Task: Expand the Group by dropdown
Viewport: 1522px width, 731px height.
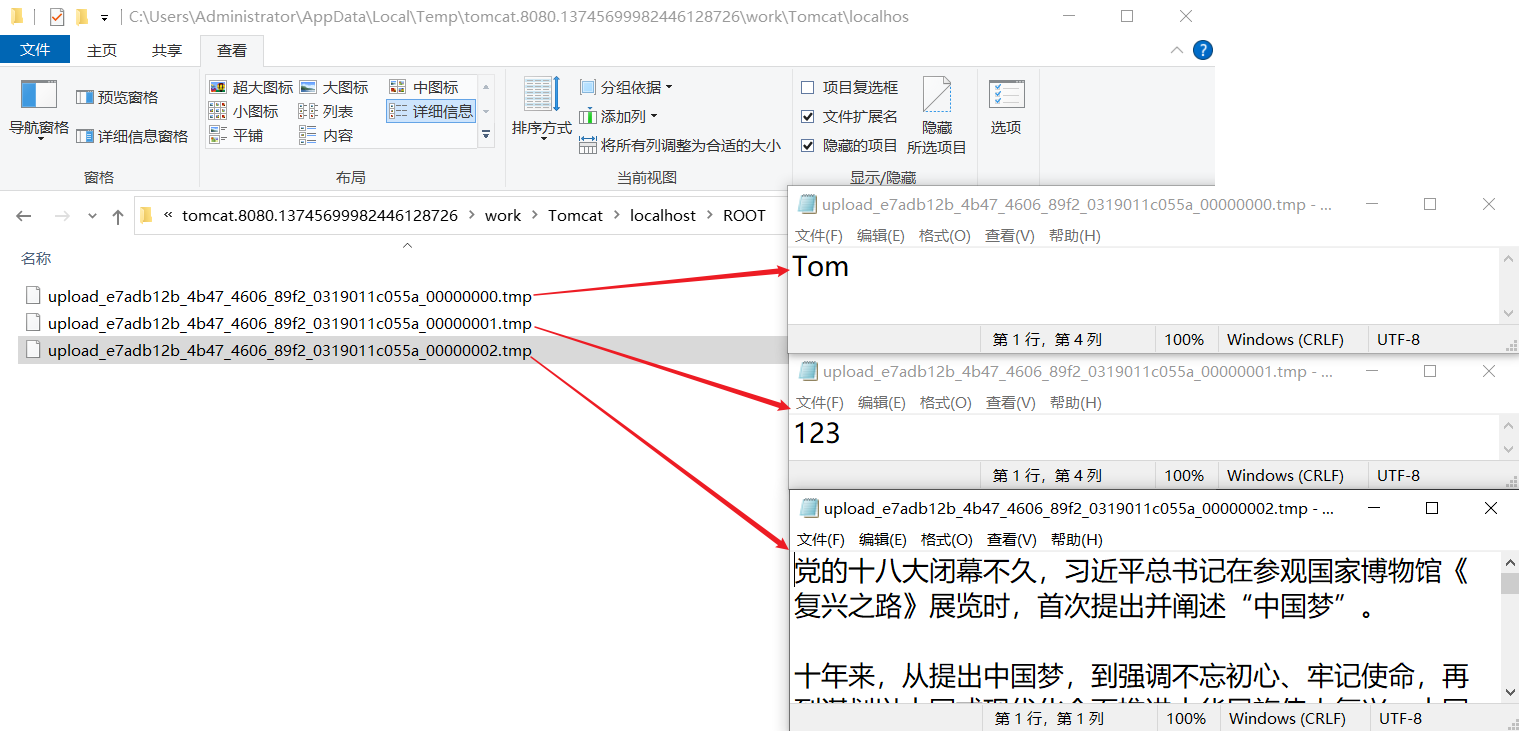Action: point(626,87)
